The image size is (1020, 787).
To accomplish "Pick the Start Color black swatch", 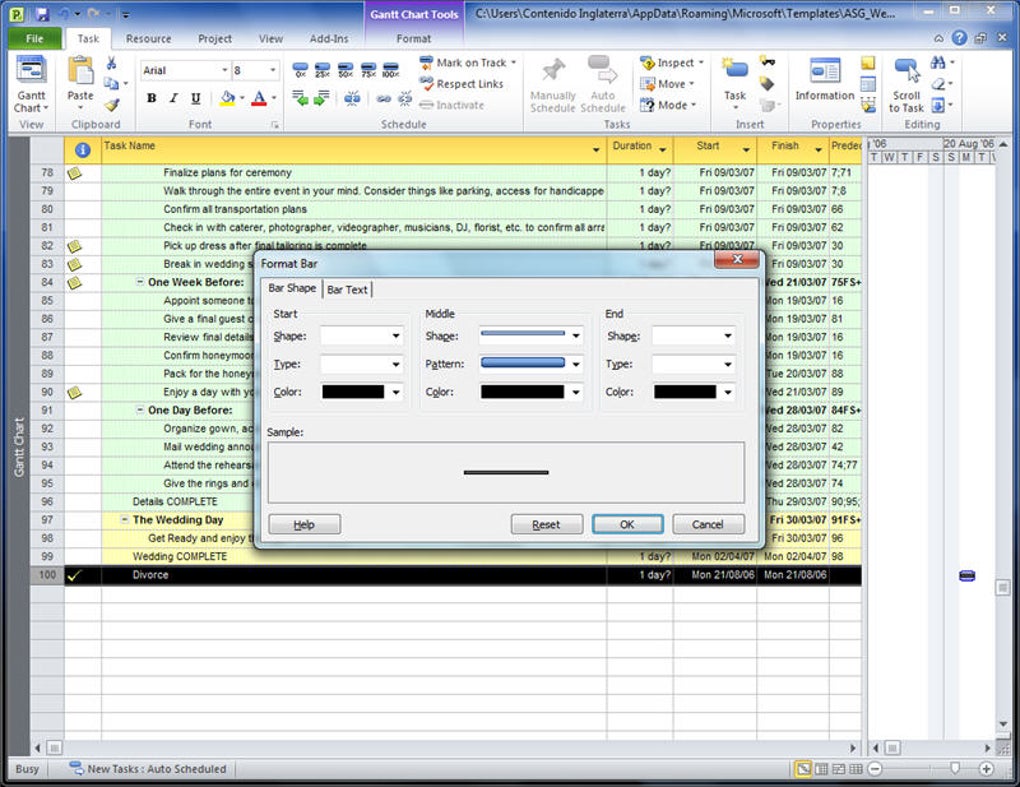I will [x=353, y=392].
